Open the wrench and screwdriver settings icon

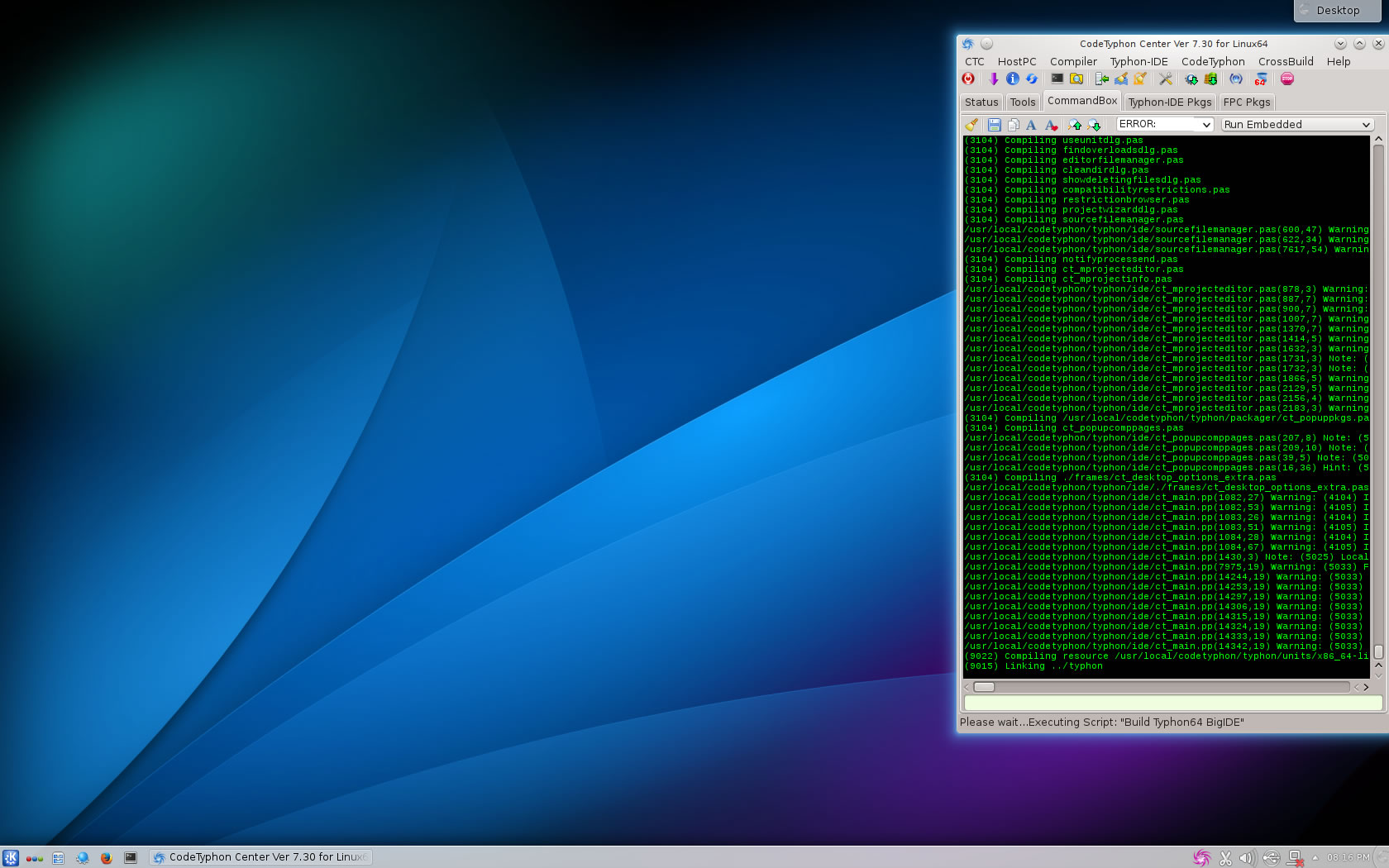tap(1165, 79)
